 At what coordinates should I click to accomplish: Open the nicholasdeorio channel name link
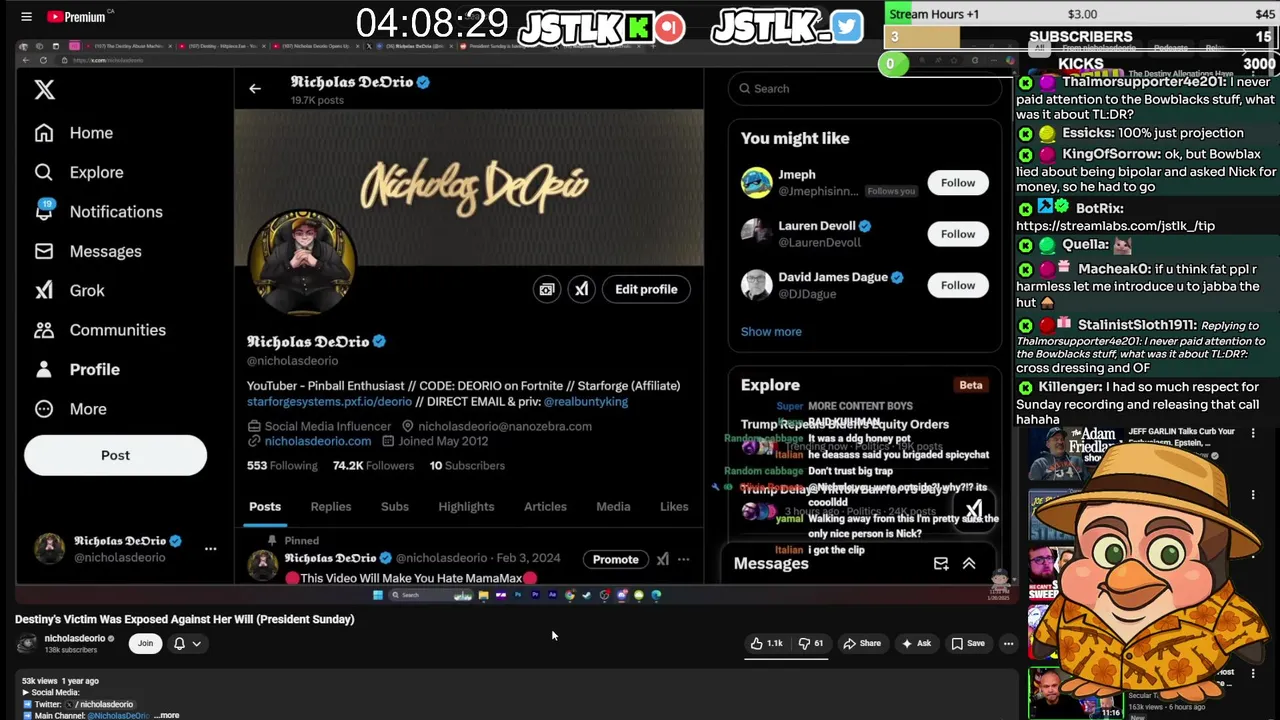tap(75, 638)
